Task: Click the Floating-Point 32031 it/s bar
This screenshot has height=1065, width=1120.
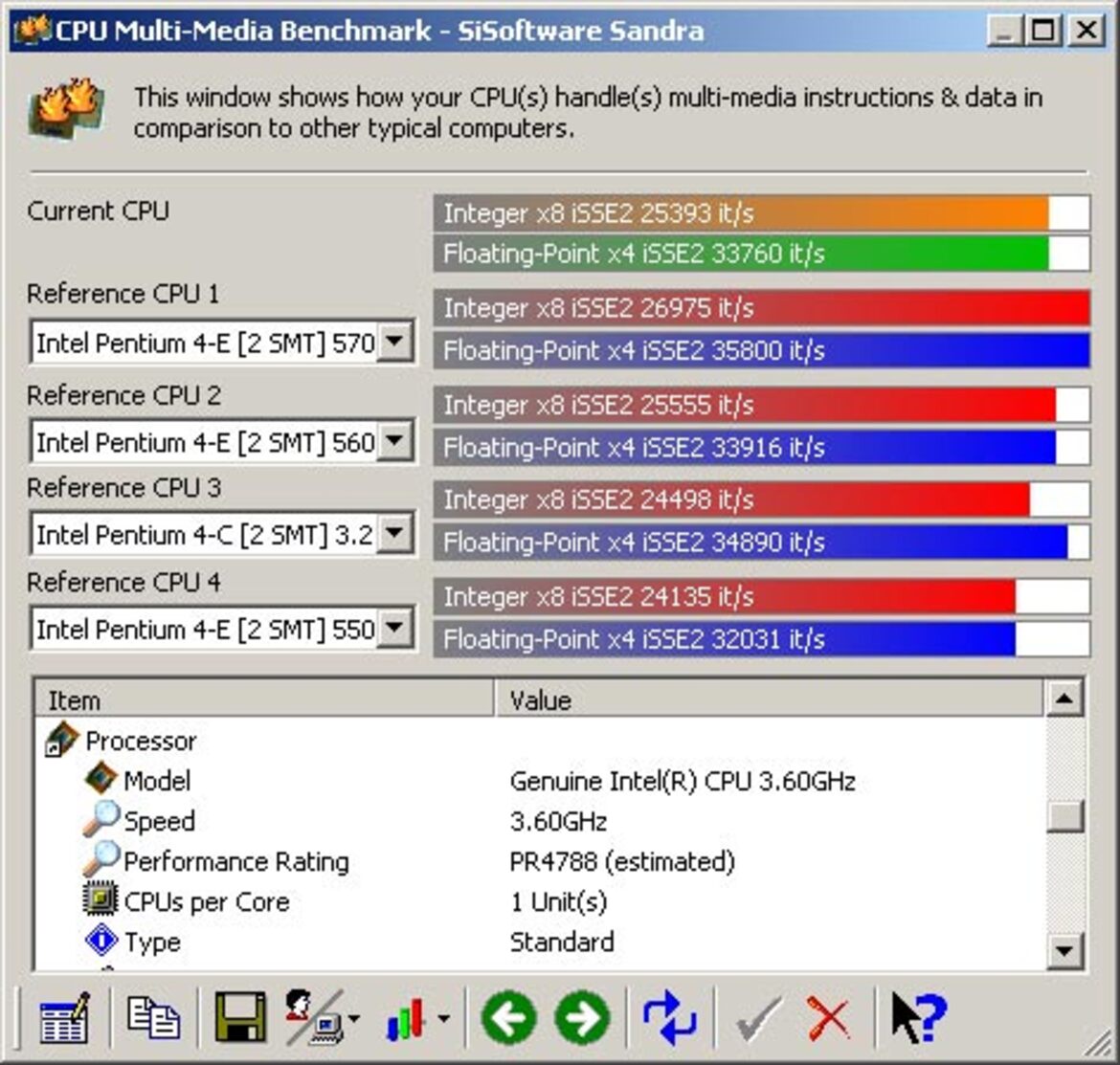Action: pos(761,639)
